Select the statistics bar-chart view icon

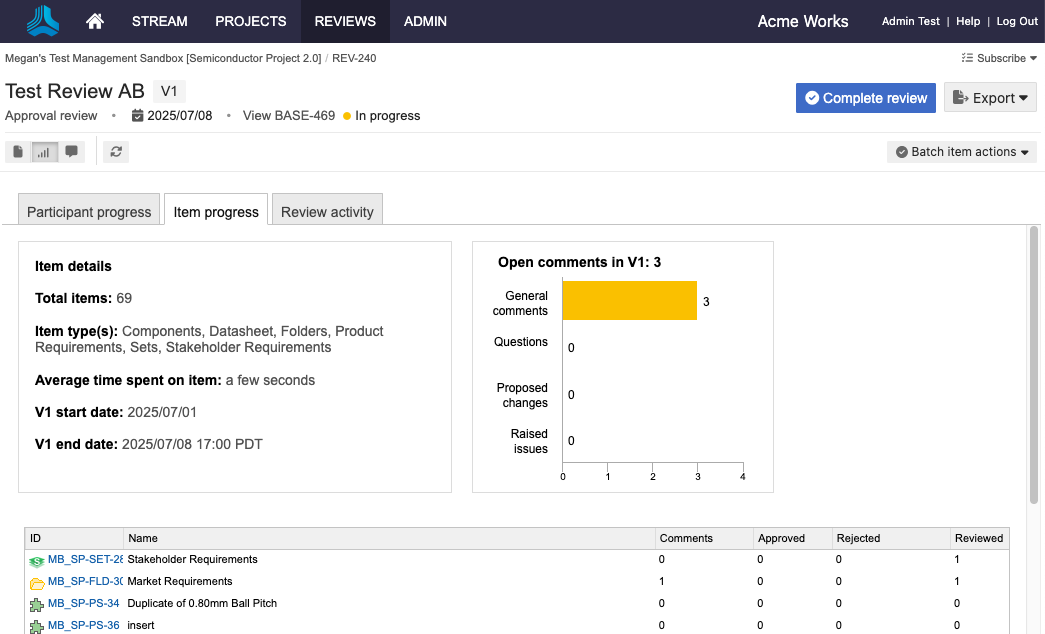click(x=44, y=152)
